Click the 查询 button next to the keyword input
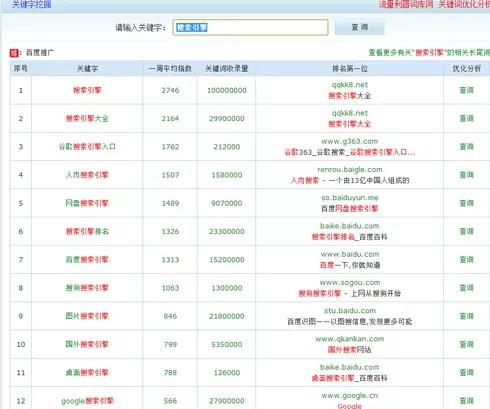490x409 pixels. pos(359,27)
